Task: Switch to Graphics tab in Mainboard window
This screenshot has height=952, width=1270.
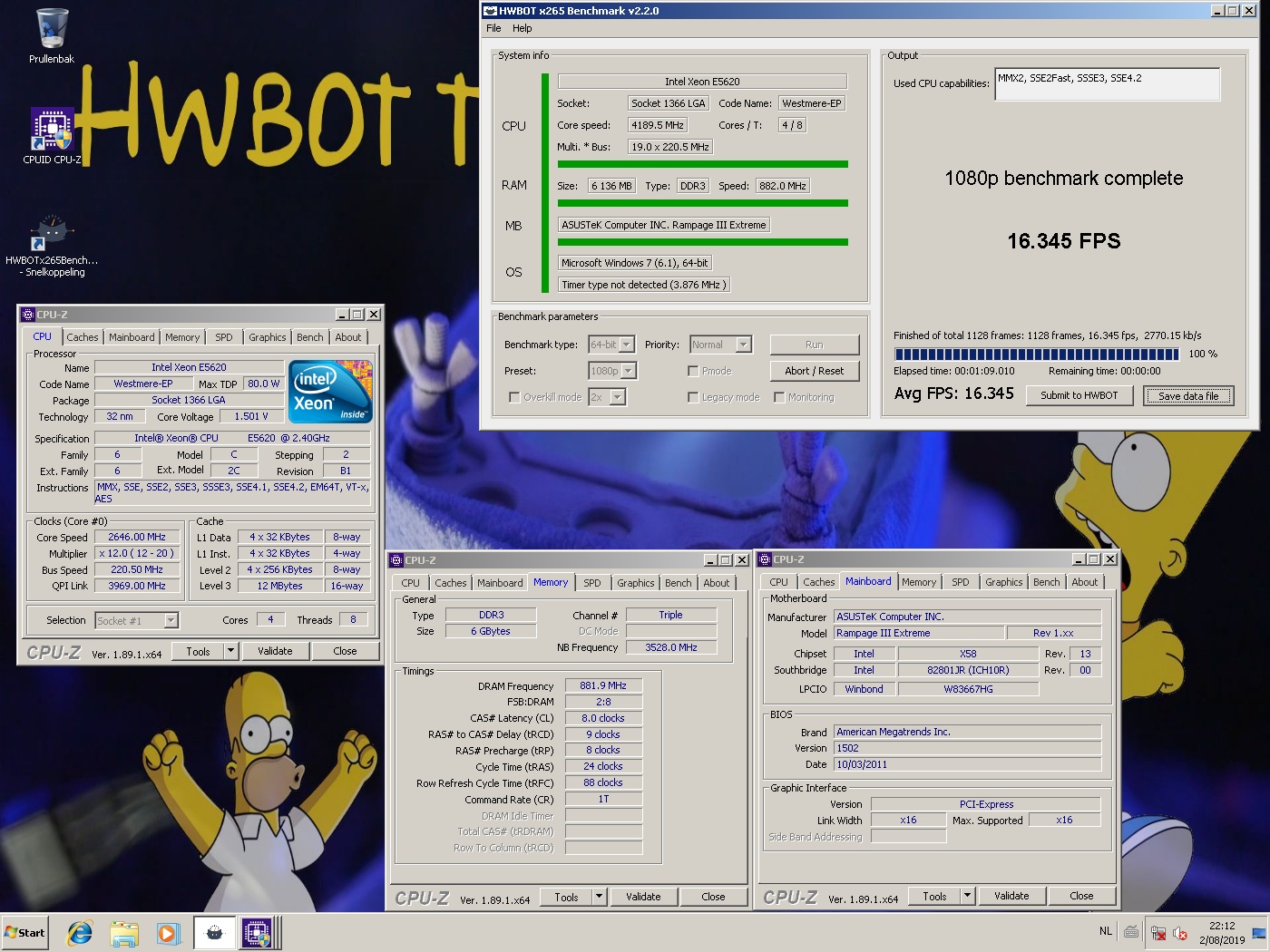Action: tap(1004, 582)
